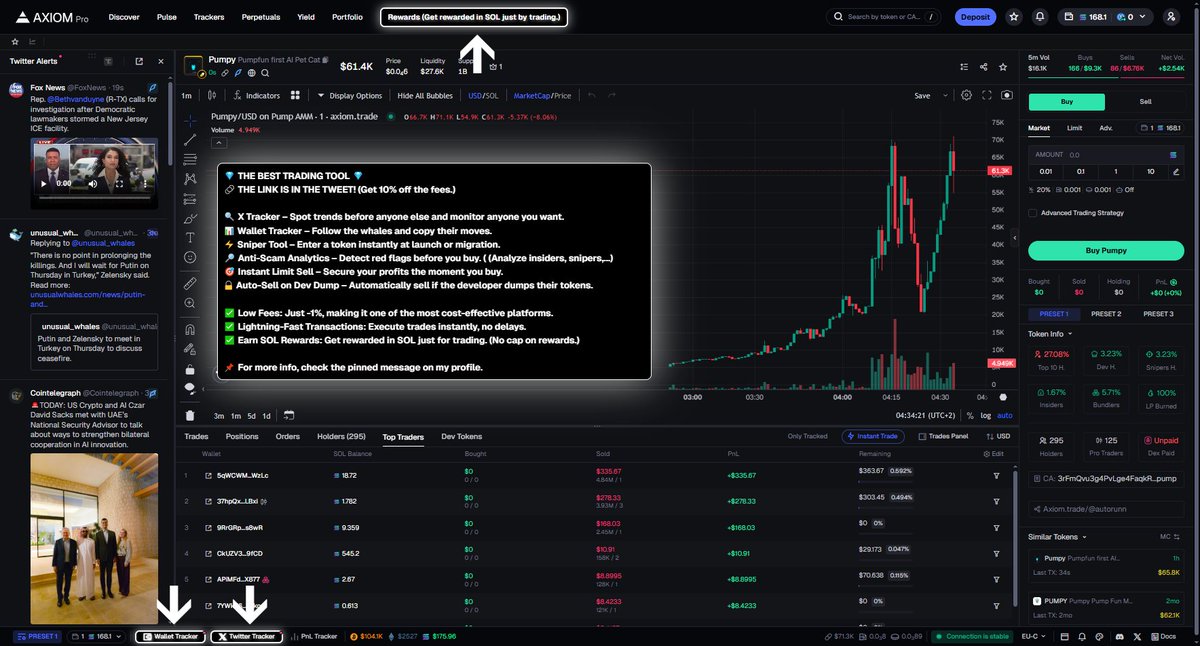
Task: Select the ruler measure tool
Action: (190, 284)
